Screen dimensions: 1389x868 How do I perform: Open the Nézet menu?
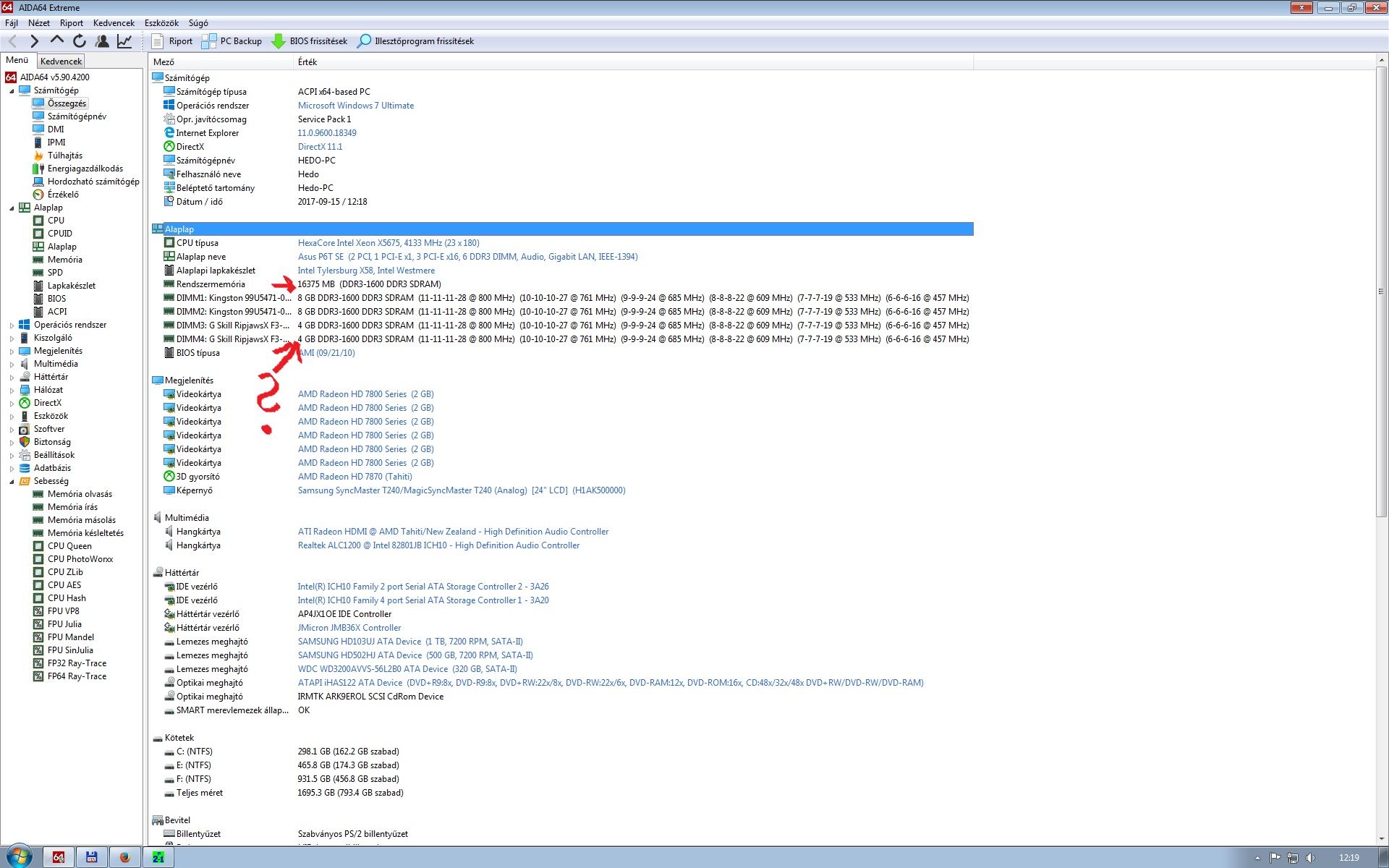tap(39, 22)
